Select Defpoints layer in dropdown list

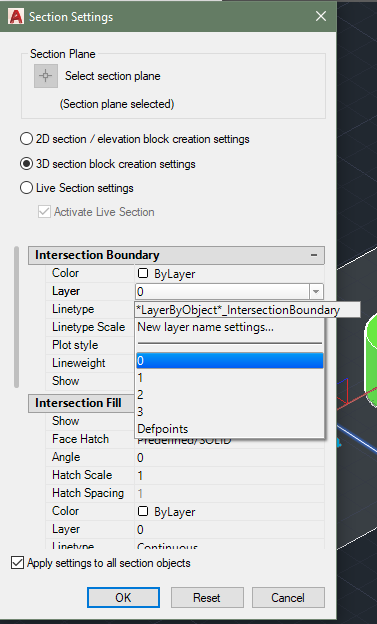[x=230, y=429]
